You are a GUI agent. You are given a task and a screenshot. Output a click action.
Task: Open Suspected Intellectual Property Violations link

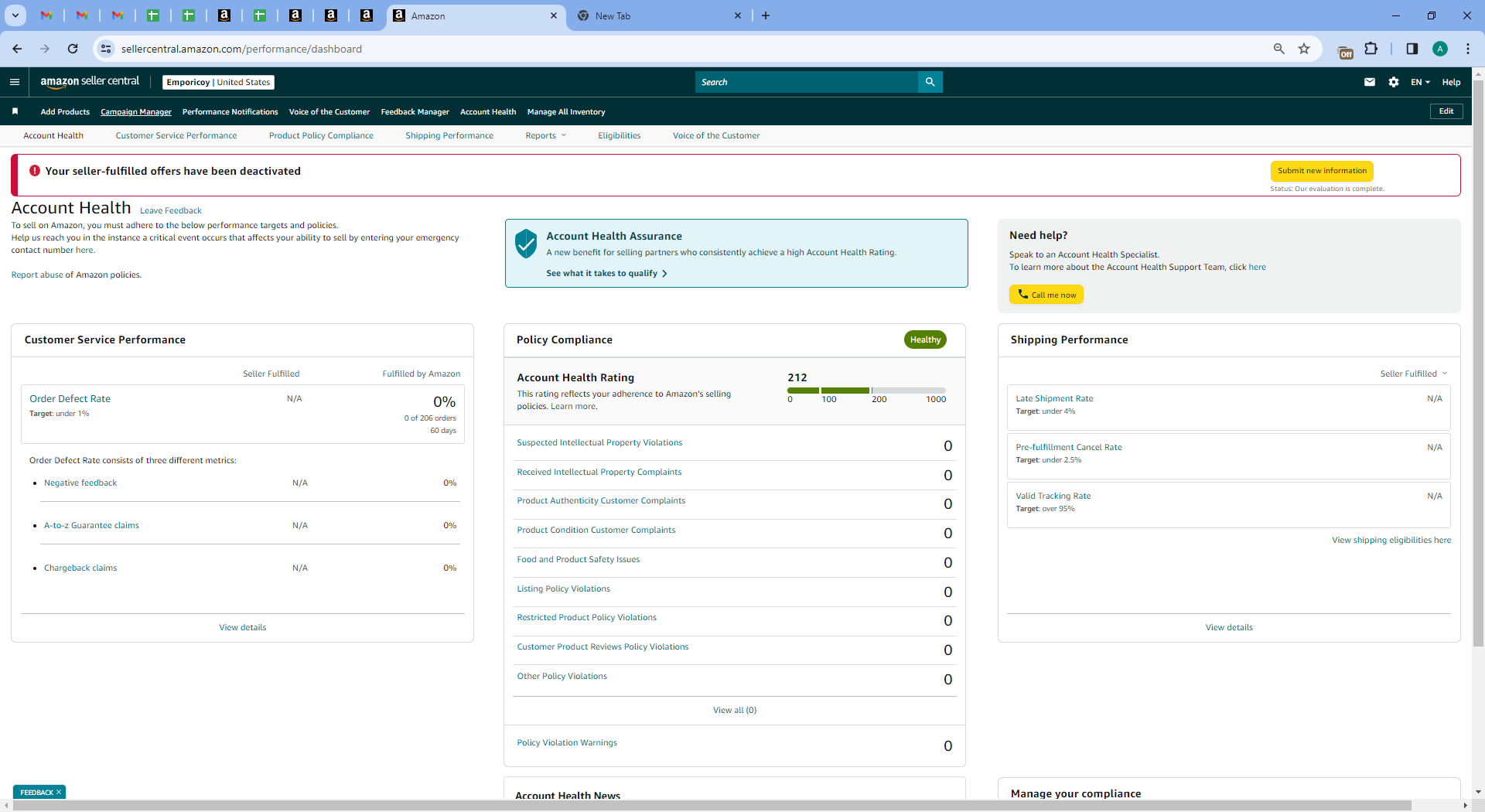click(x=599, y=443)
